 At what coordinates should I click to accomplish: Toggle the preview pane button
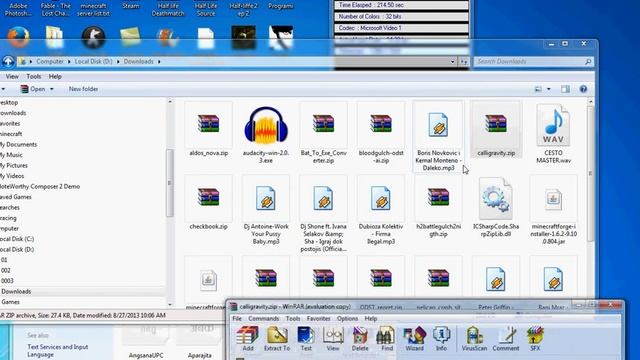565,89
